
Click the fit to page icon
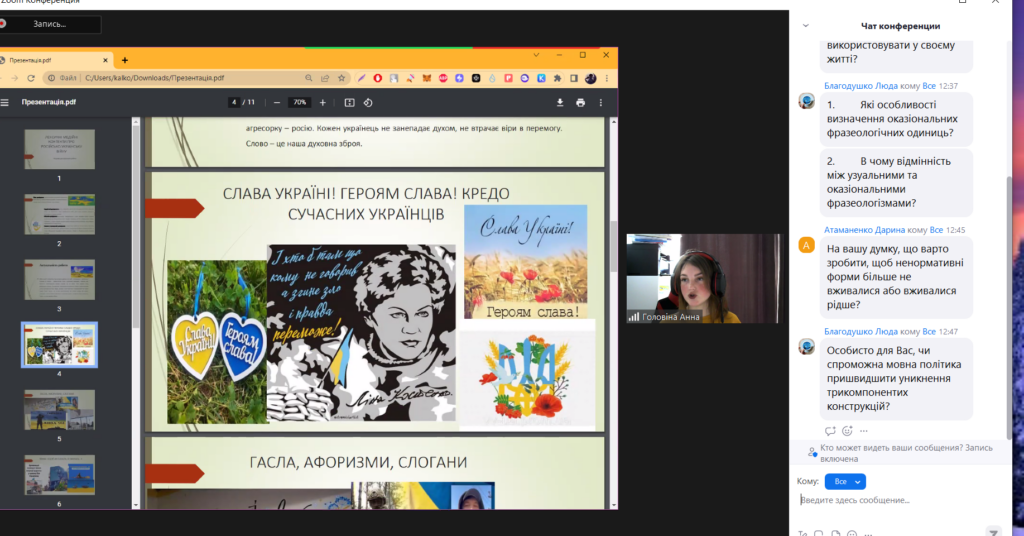pyautogui.click(x=349, y=102)
